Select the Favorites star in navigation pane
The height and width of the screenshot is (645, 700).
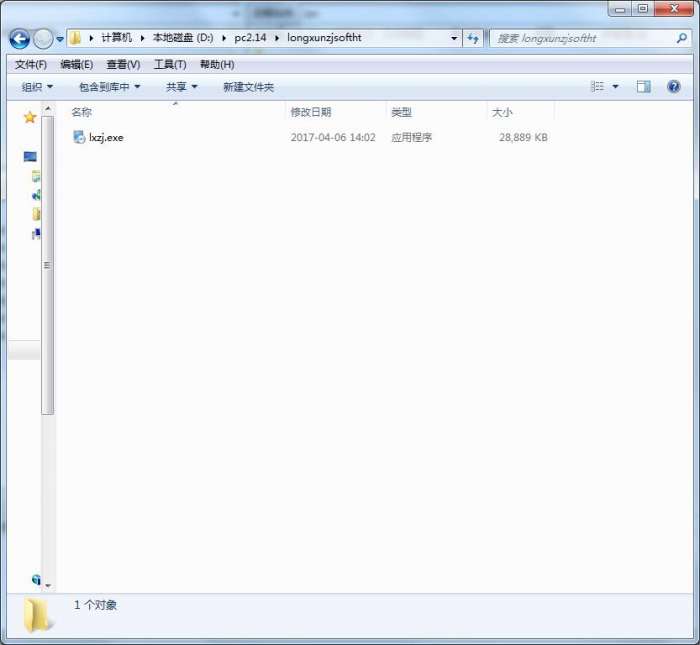[30, 117]
